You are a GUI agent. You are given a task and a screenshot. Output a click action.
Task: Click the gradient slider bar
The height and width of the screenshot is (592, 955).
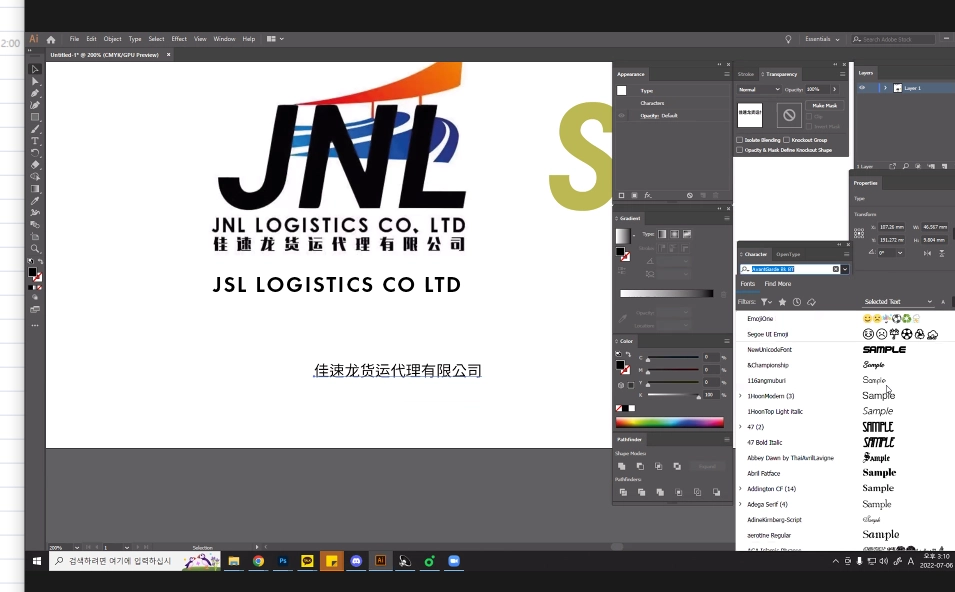pyautogui.click(x=666, y=294)
